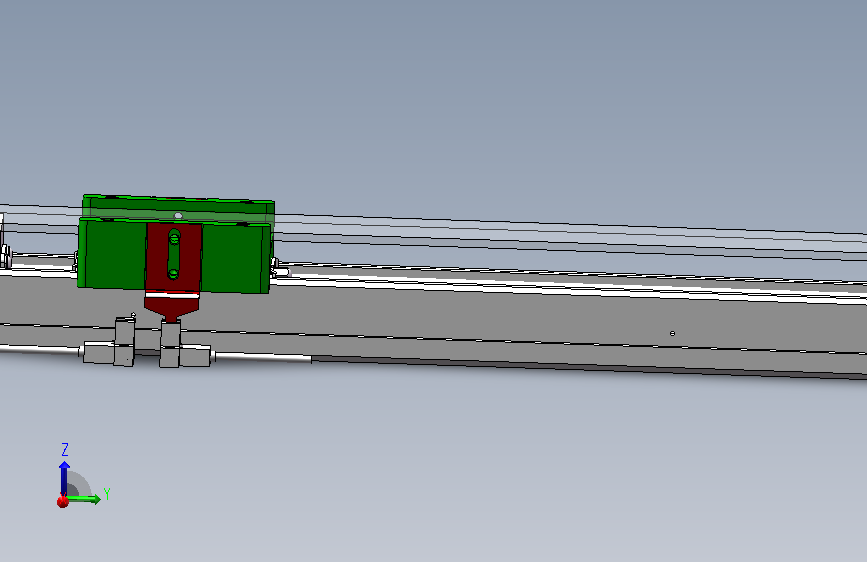The height and width of the screenshot is (562, 867).
Task: Pick the small circular hole on gray beam
Action: tap(672, 334)
